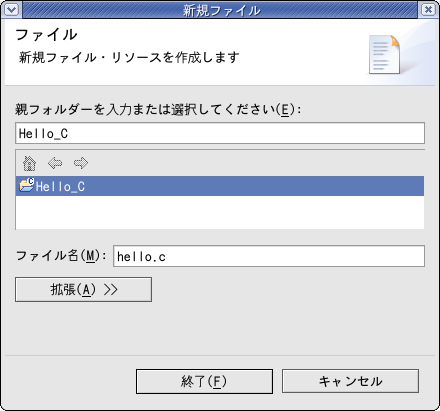440x411 pixels.
Task: Click empty space below Hello_C in tree
Action: 220,212
